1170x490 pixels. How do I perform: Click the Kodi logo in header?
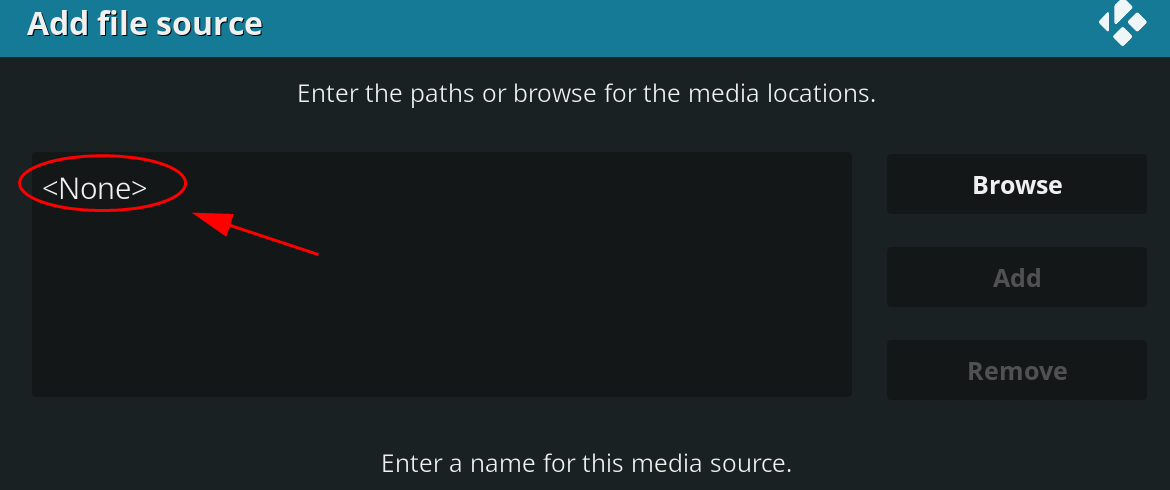point(1122,23)
